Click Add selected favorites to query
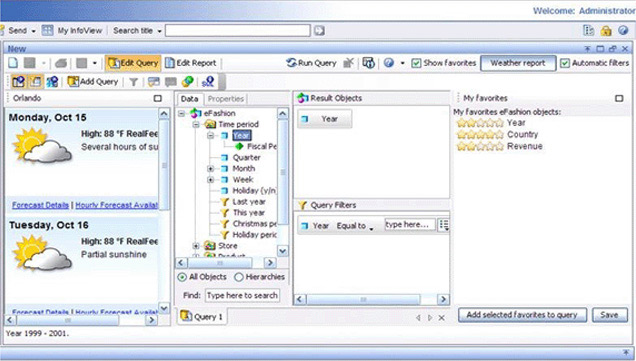636x361 pixels. 522,315
